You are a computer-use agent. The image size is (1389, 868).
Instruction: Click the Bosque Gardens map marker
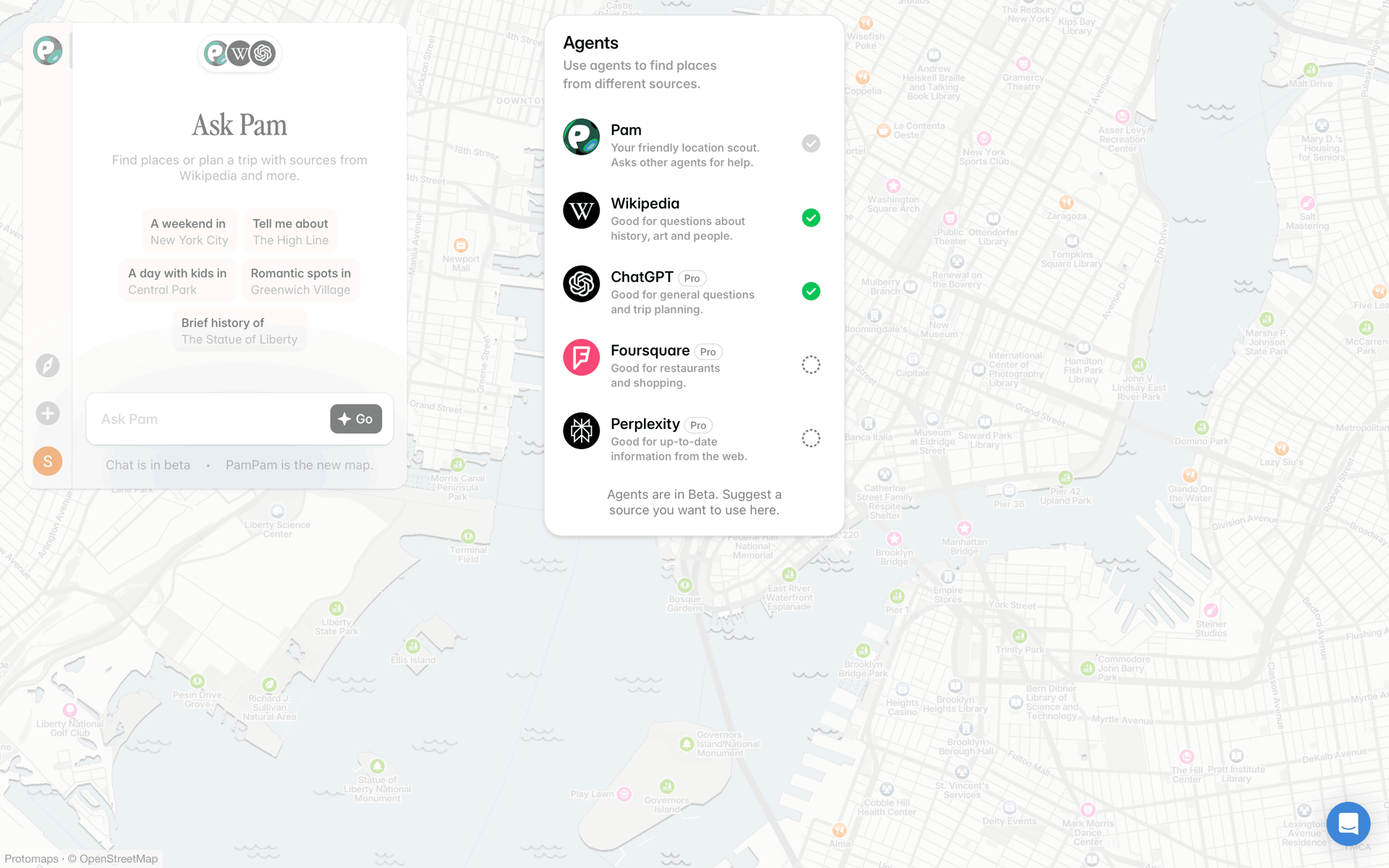tap(685, 585)
